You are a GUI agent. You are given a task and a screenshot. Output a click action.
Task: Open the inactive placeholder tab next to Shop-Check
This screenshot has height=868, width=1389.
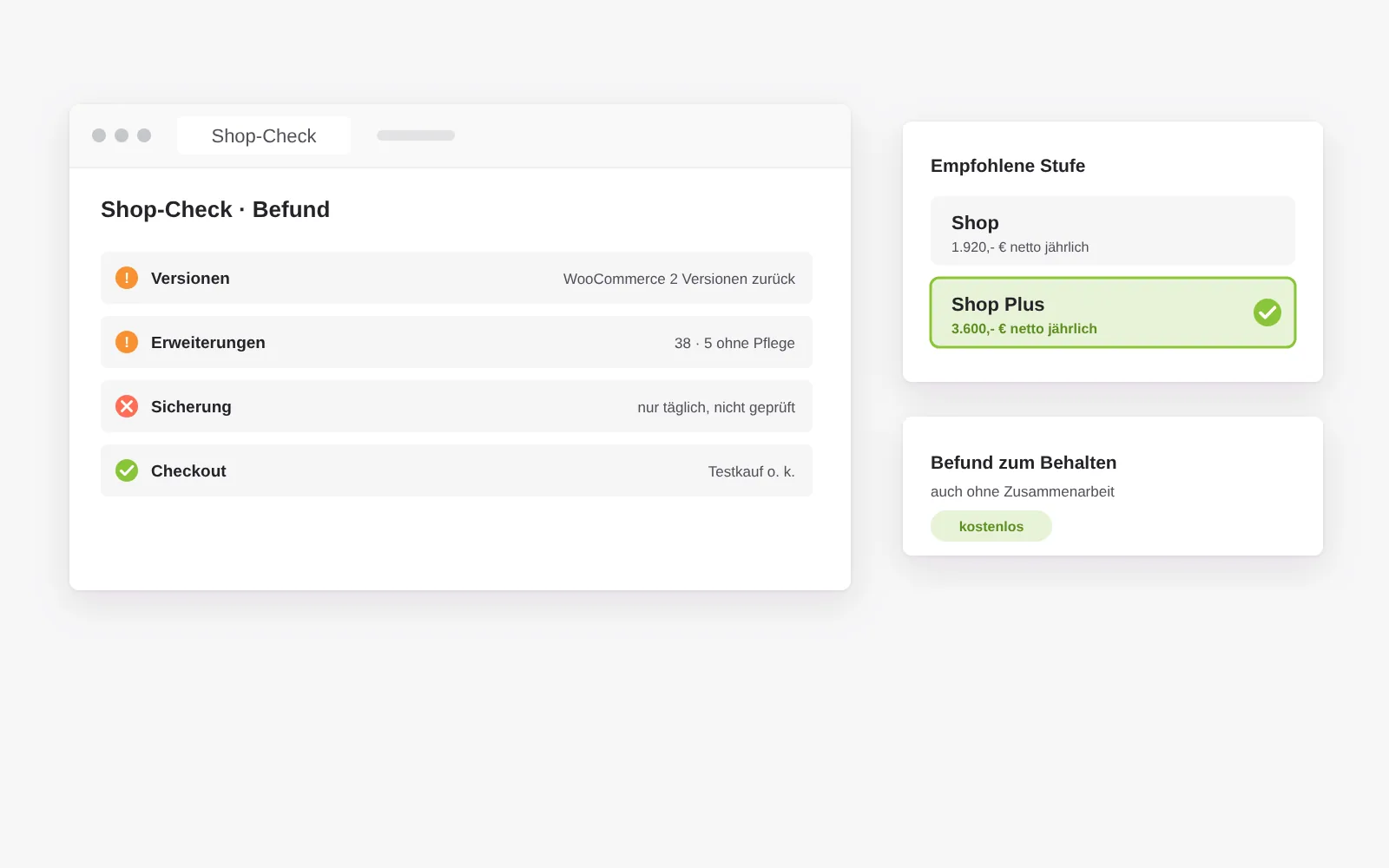coord(416,135)
